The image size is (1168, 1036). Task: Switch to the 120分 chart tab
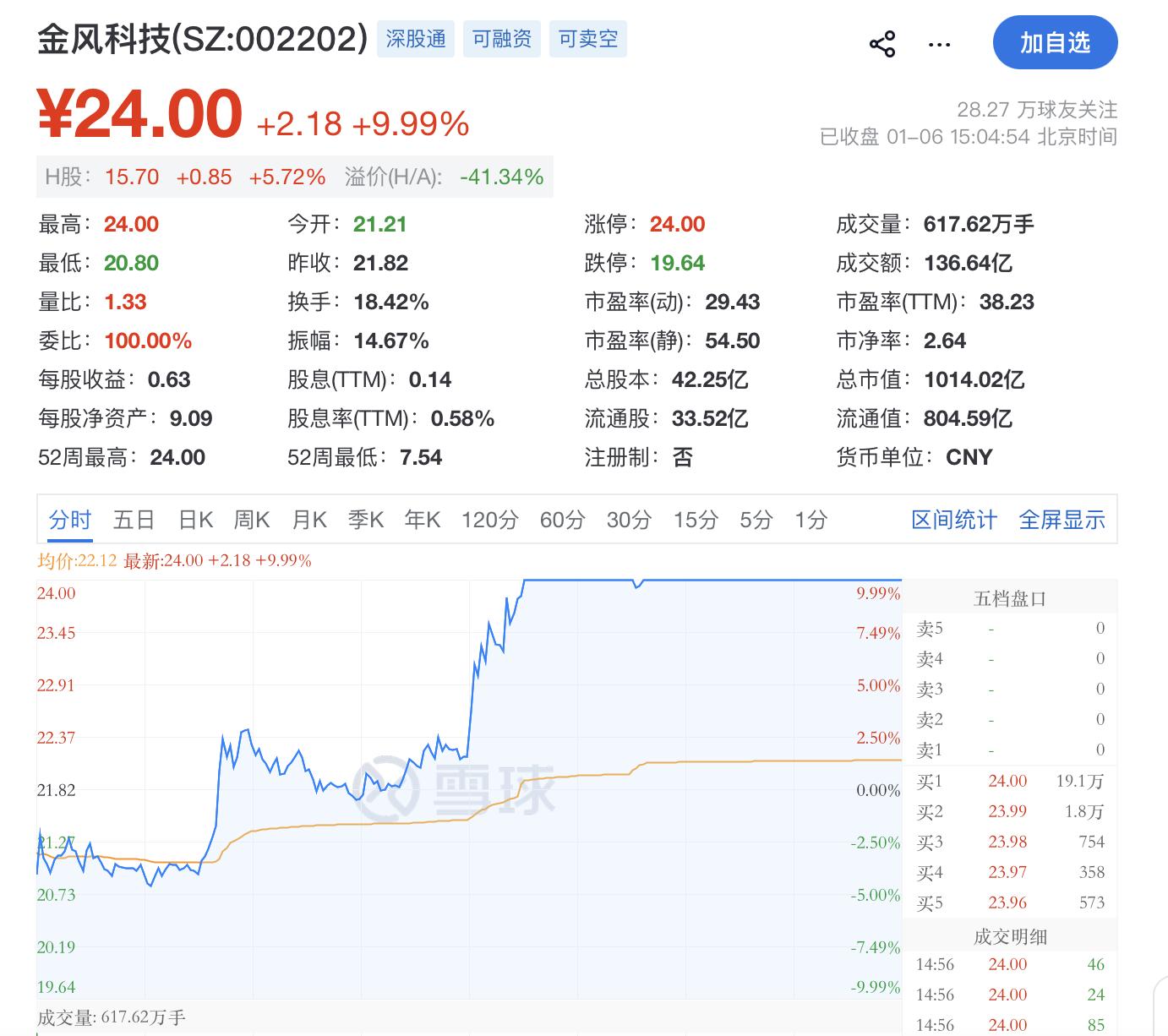tap(490, 520)
